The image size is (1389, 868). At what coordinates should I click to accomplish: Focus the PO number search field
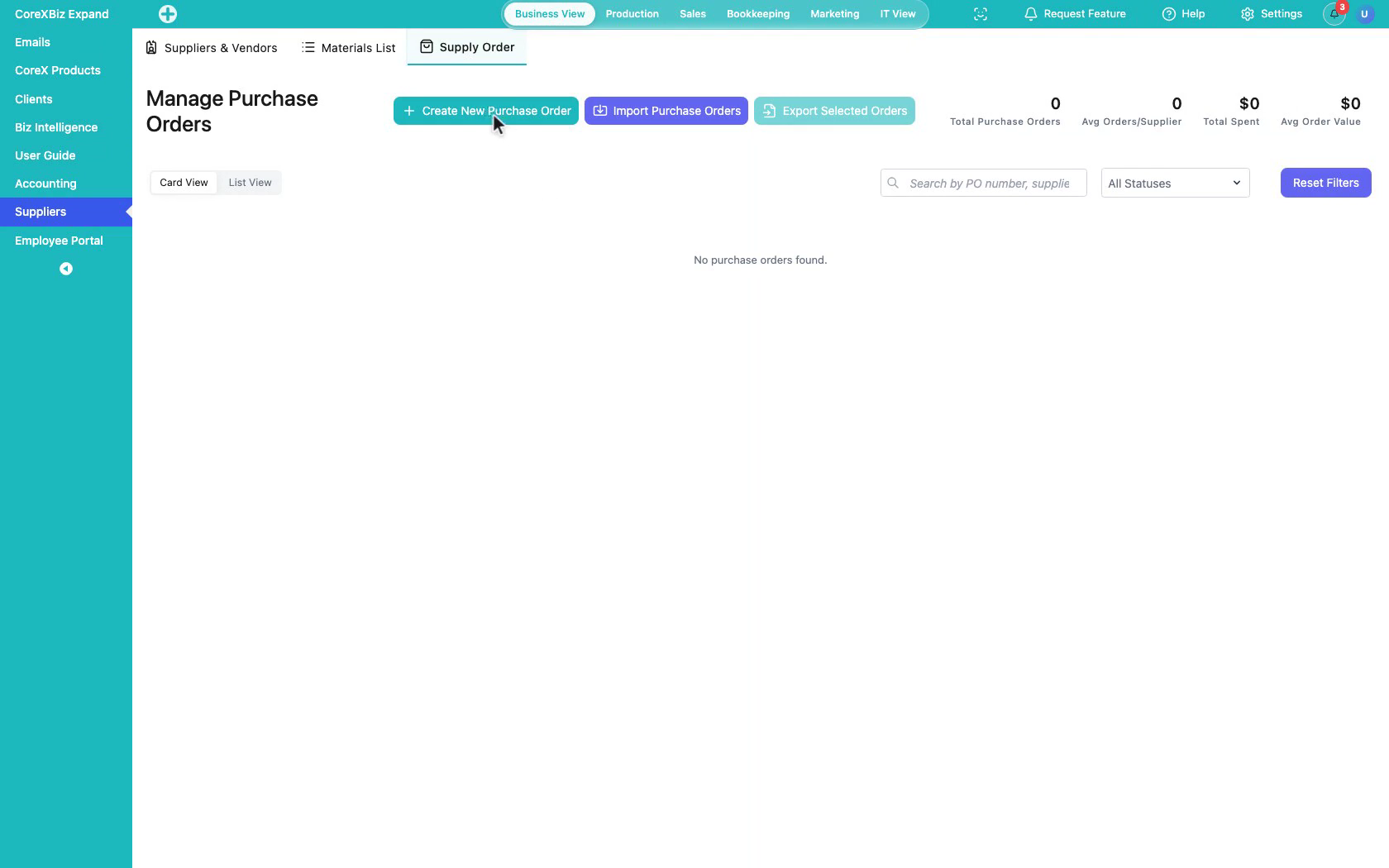(x=984, y=183)
